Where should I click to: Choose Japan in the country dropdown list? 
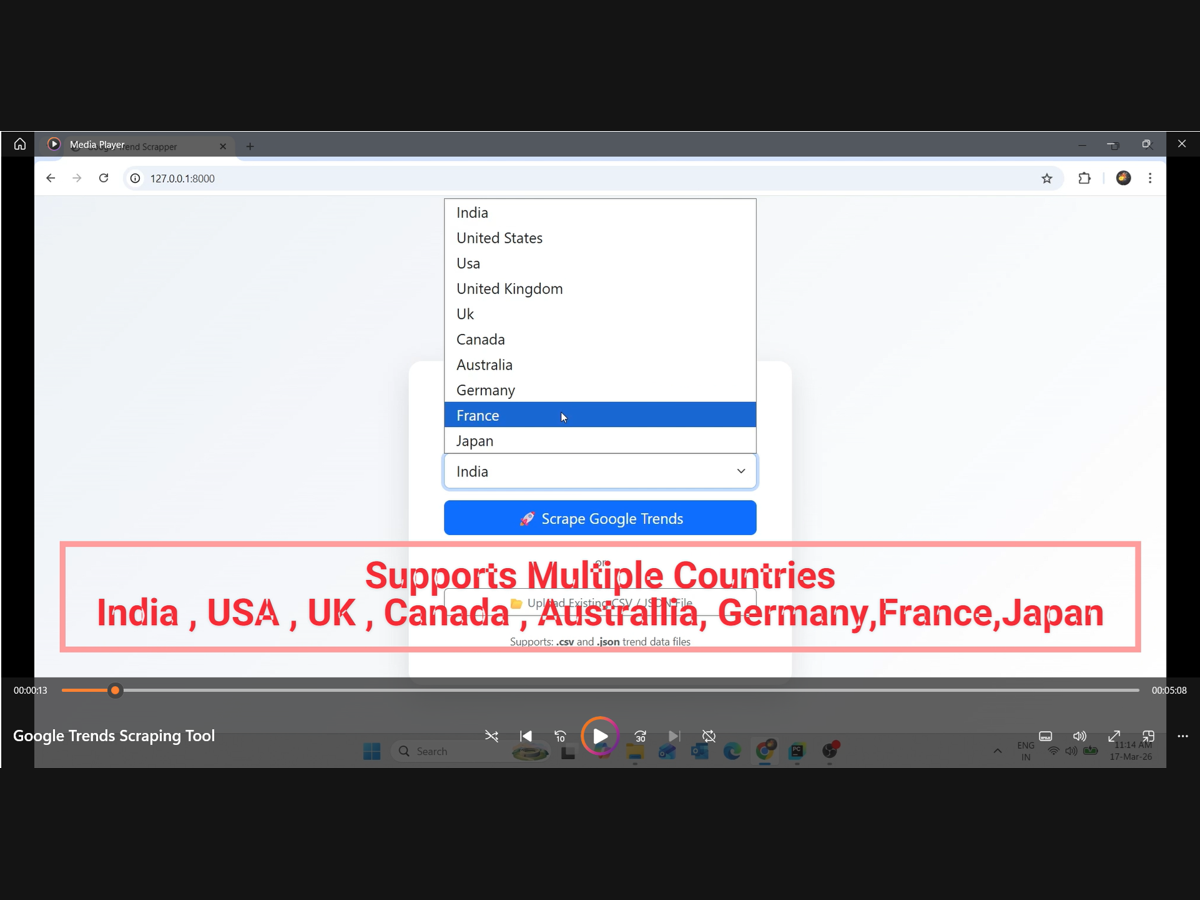(600, 441)
